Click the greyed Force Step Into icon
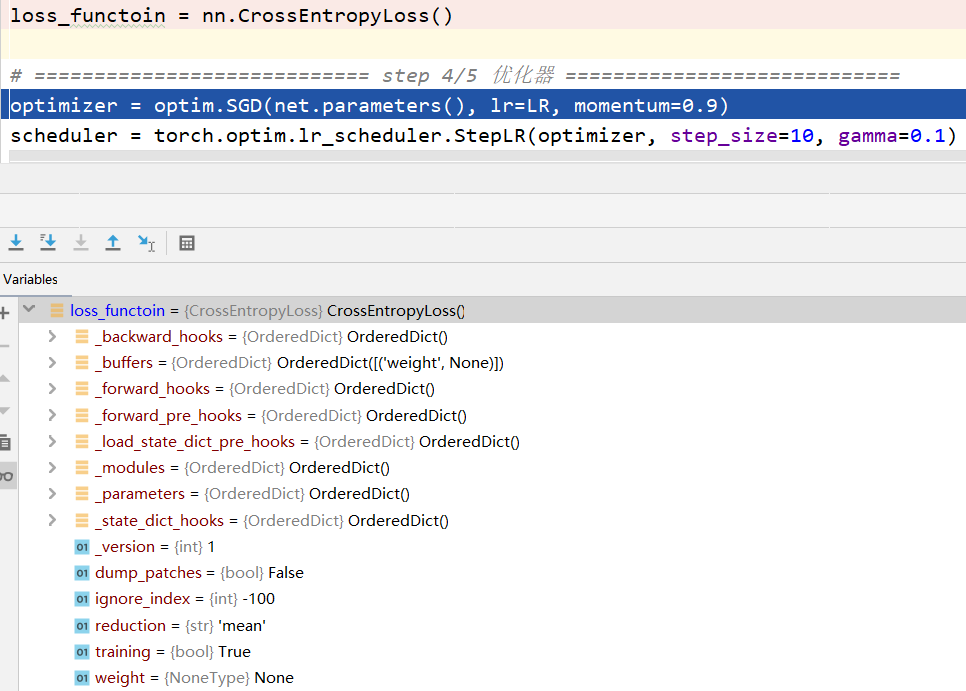Viewport: 966px width, 691px height. [81, 243]
